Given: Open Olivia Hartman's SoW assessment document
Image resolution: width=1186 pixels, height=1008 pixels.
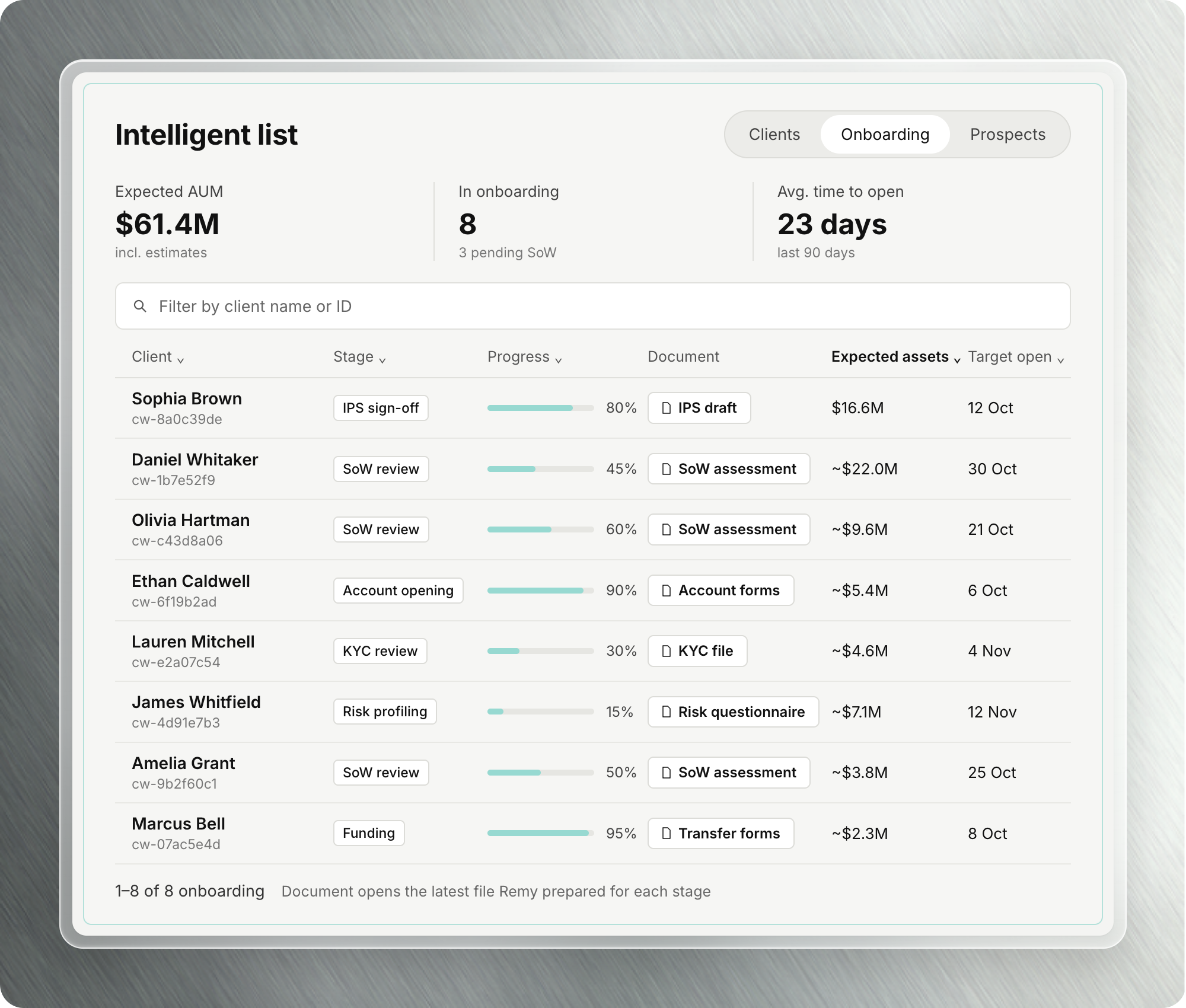Looking at the screenshot, I should pyautogui.click(x=729, y=529).
